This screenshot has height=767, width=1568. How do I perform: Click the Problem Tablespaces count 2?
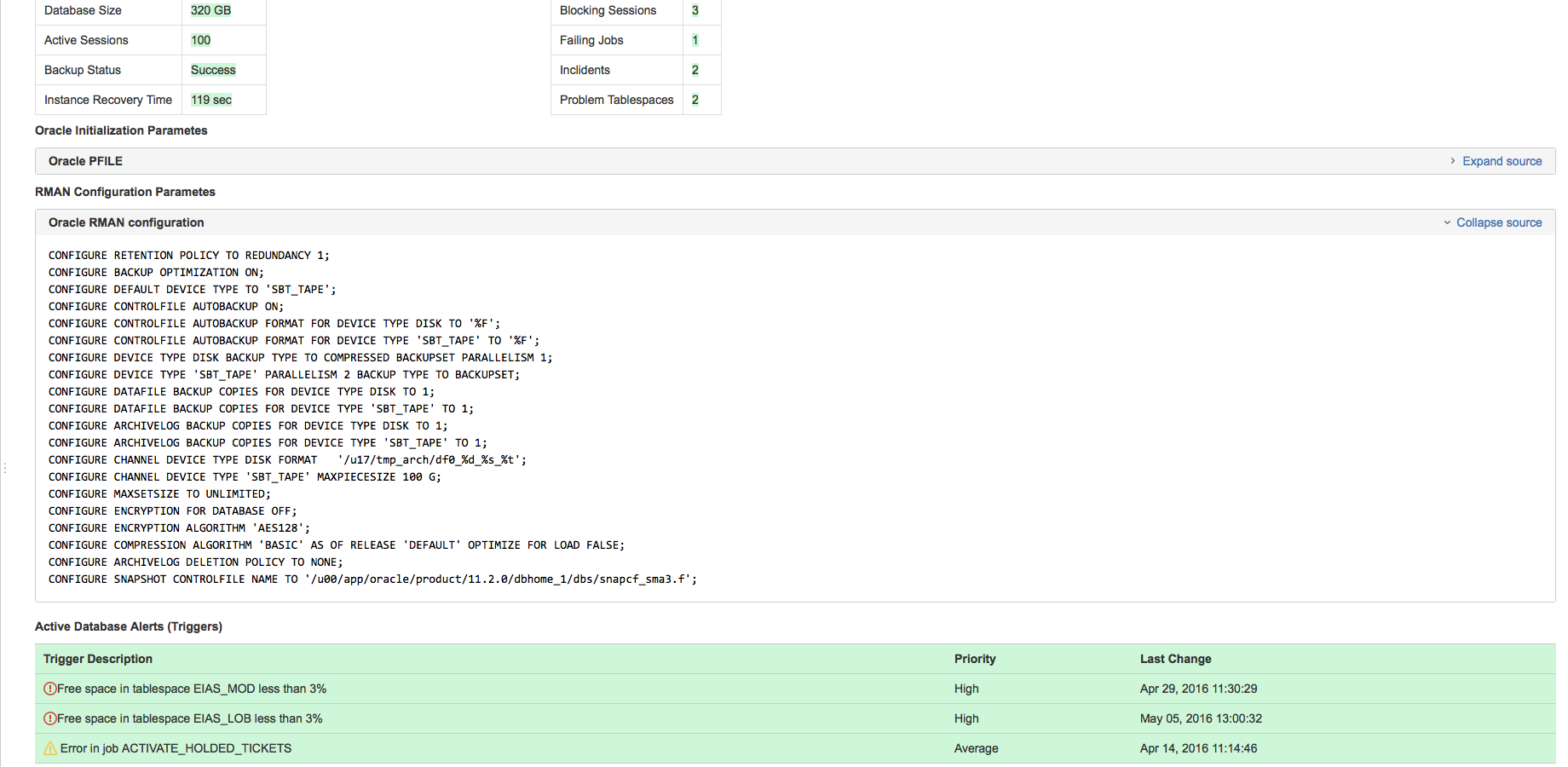(695, 100)
